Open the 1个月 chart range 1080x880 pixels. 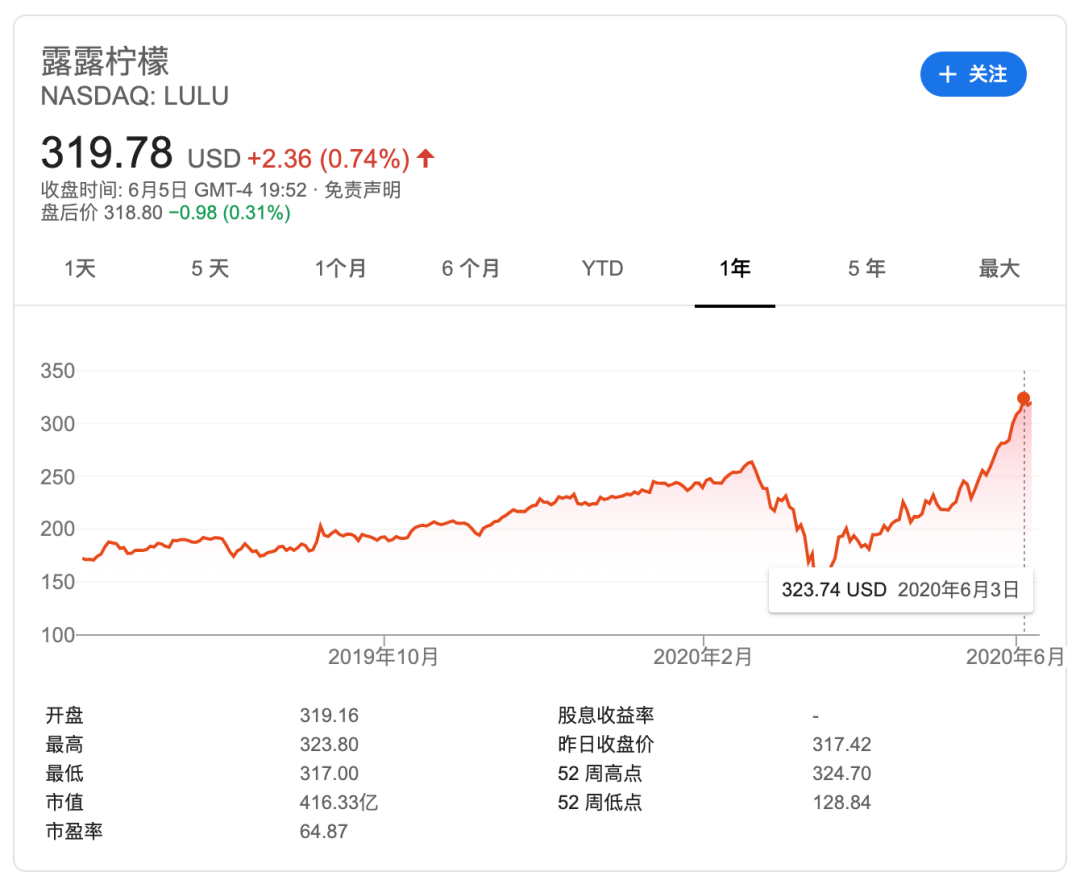click(x=340, y=268)
